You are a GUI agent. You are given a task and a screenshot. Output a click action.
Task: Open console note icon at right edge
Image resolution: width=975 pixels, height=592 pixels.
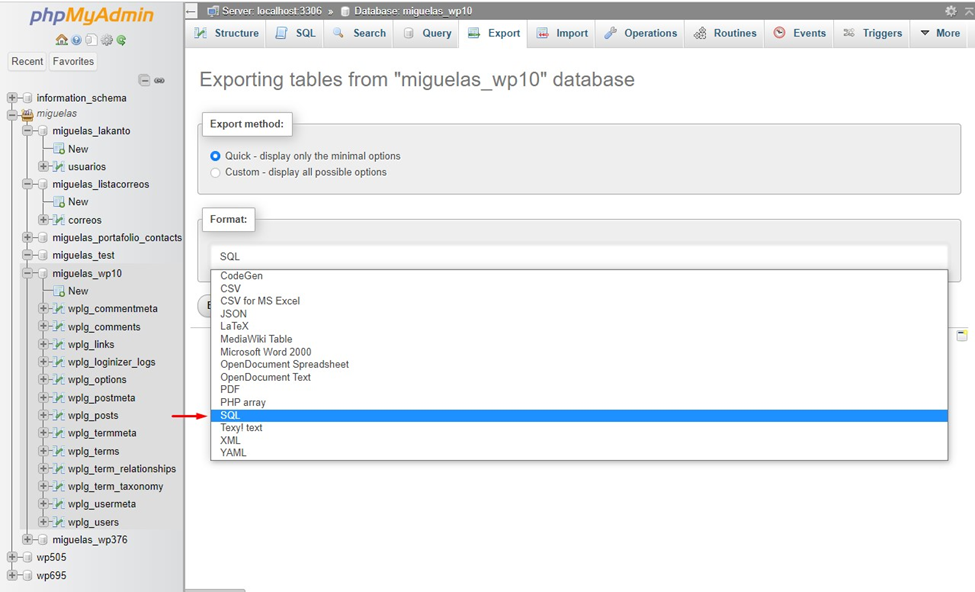(962, 336)
